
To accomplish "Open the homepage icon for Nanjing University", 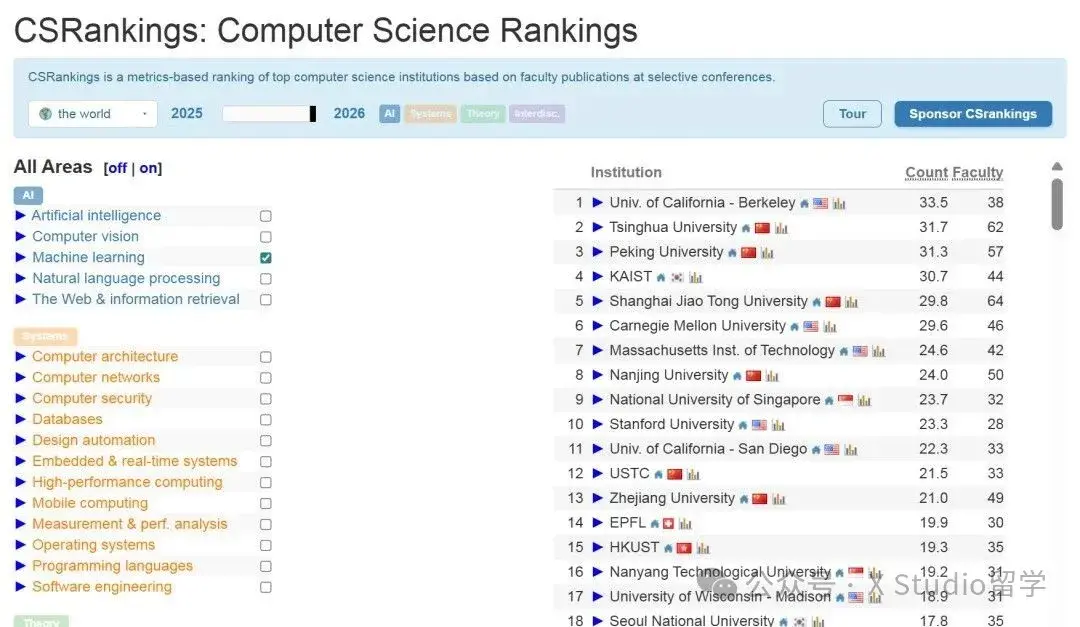I will point(737,376).
